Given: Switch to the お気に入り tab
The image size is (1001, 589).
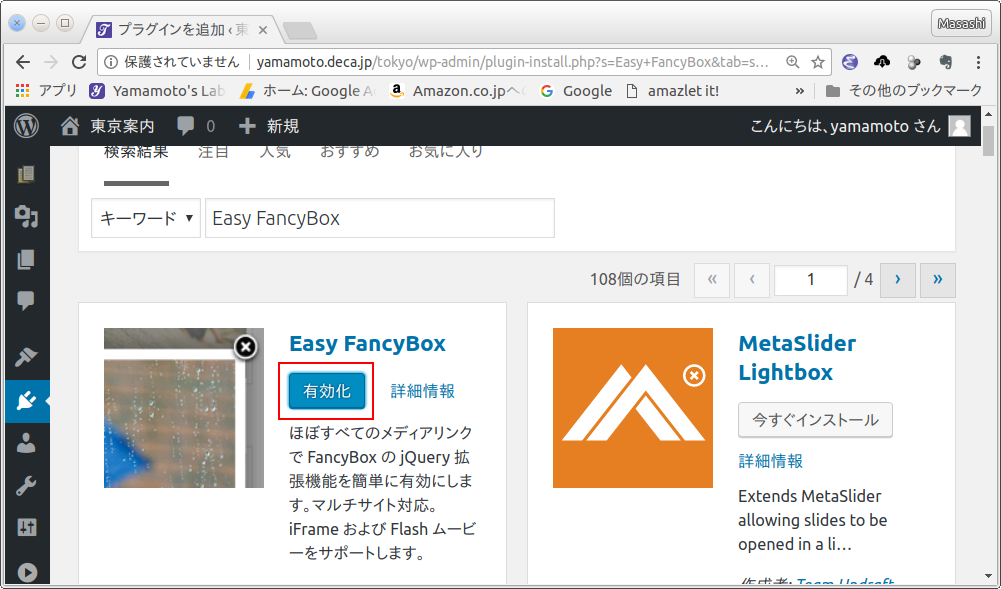Looking at the screenshot, I should (x=446, y=152).
